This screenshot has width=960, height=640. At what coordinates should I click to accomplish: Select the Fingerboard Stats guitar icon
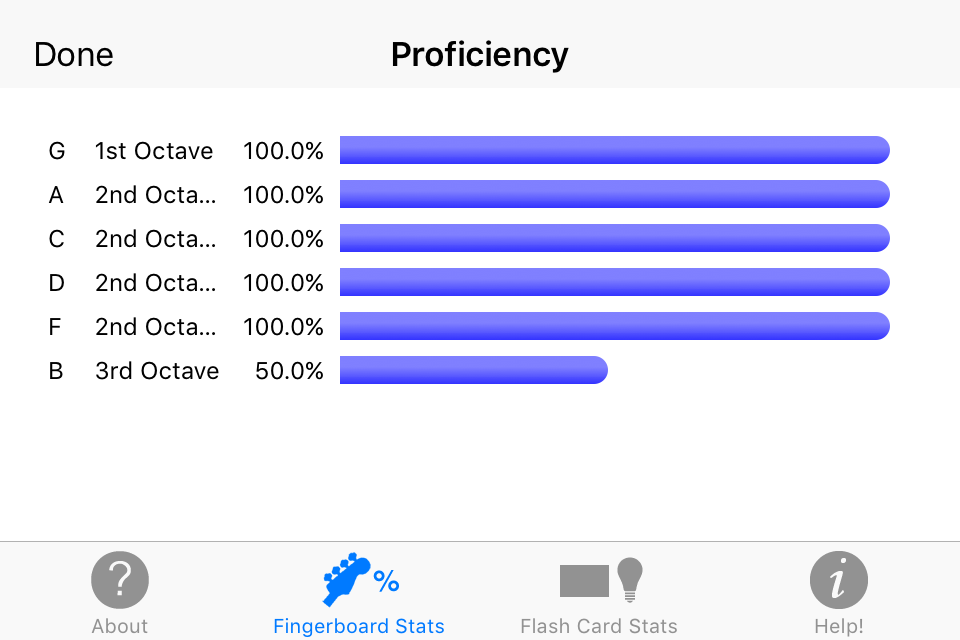point(347,579)
